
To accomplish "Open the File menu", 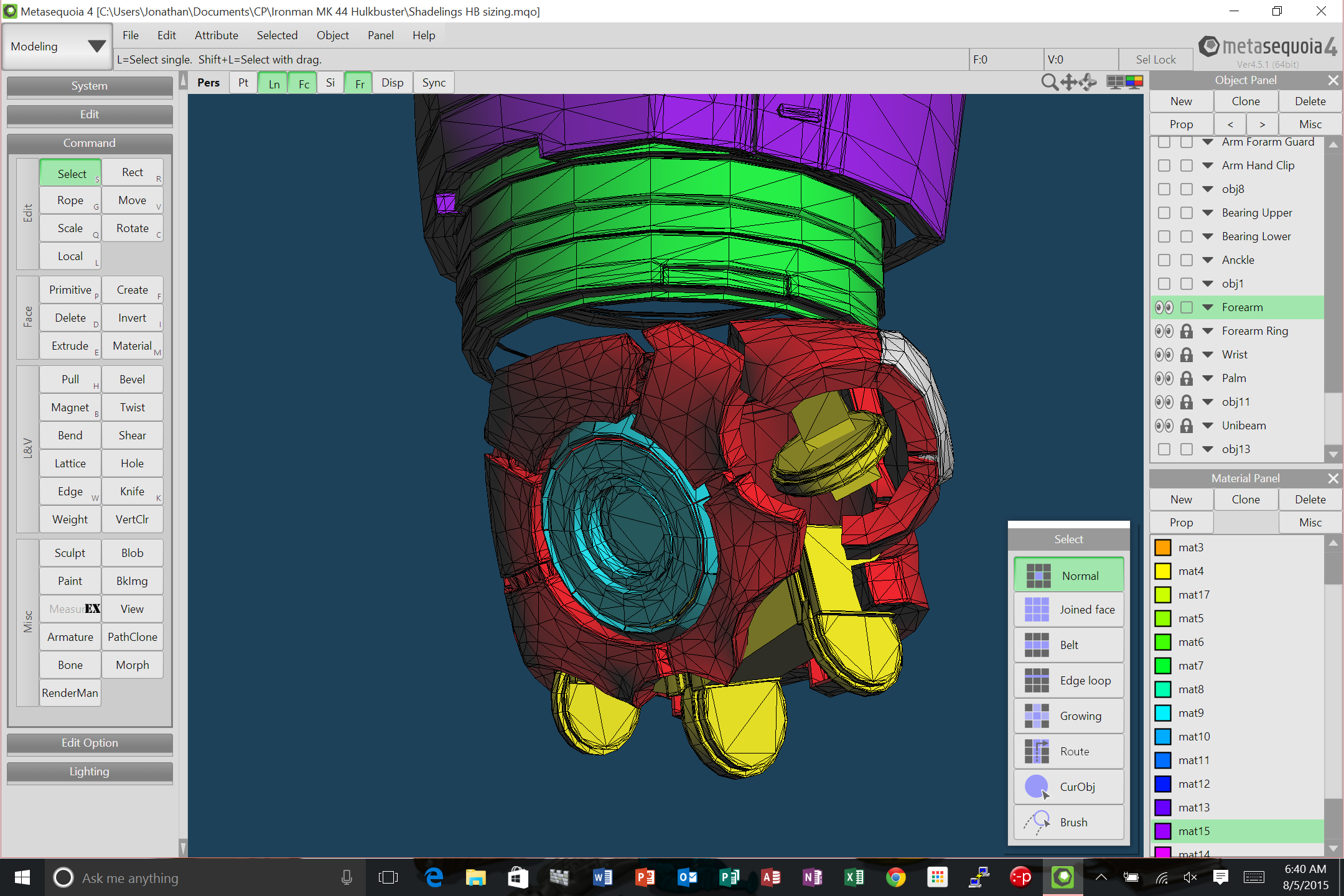I will click(130, 35).
